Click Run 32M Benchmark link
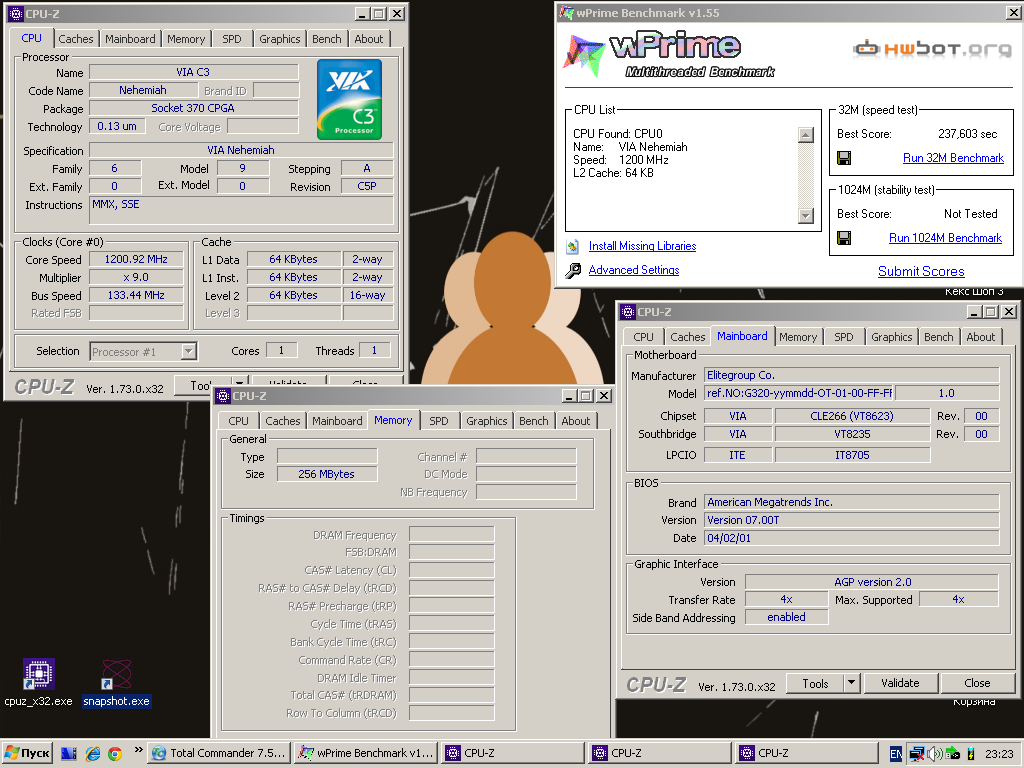1024x768 pixels. (x=953, y=158)
